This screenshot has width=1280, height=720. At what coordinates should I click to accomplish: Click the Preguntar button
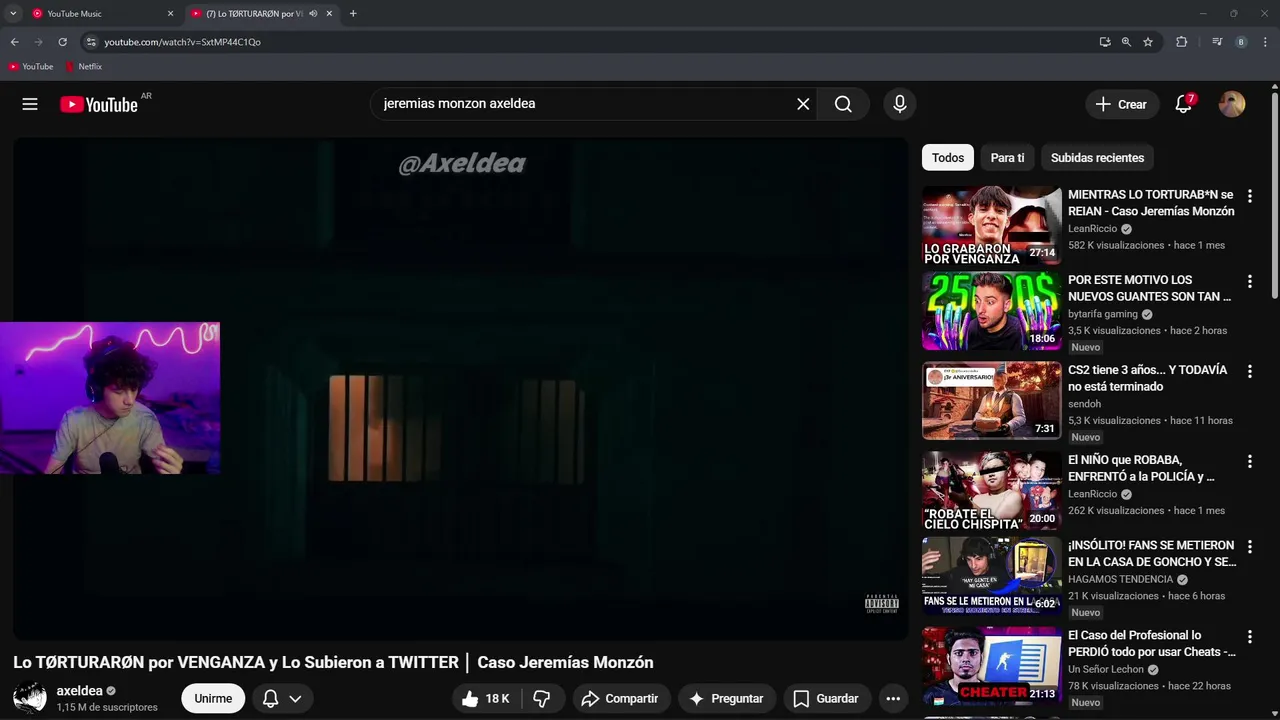tap(727, 699)
